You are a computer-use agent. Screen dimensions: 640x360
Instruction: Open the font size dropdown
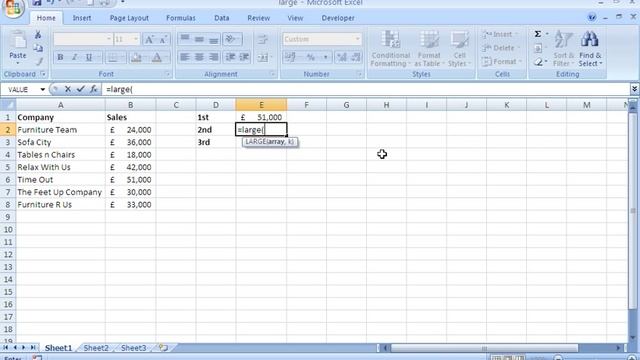[136, 39]
